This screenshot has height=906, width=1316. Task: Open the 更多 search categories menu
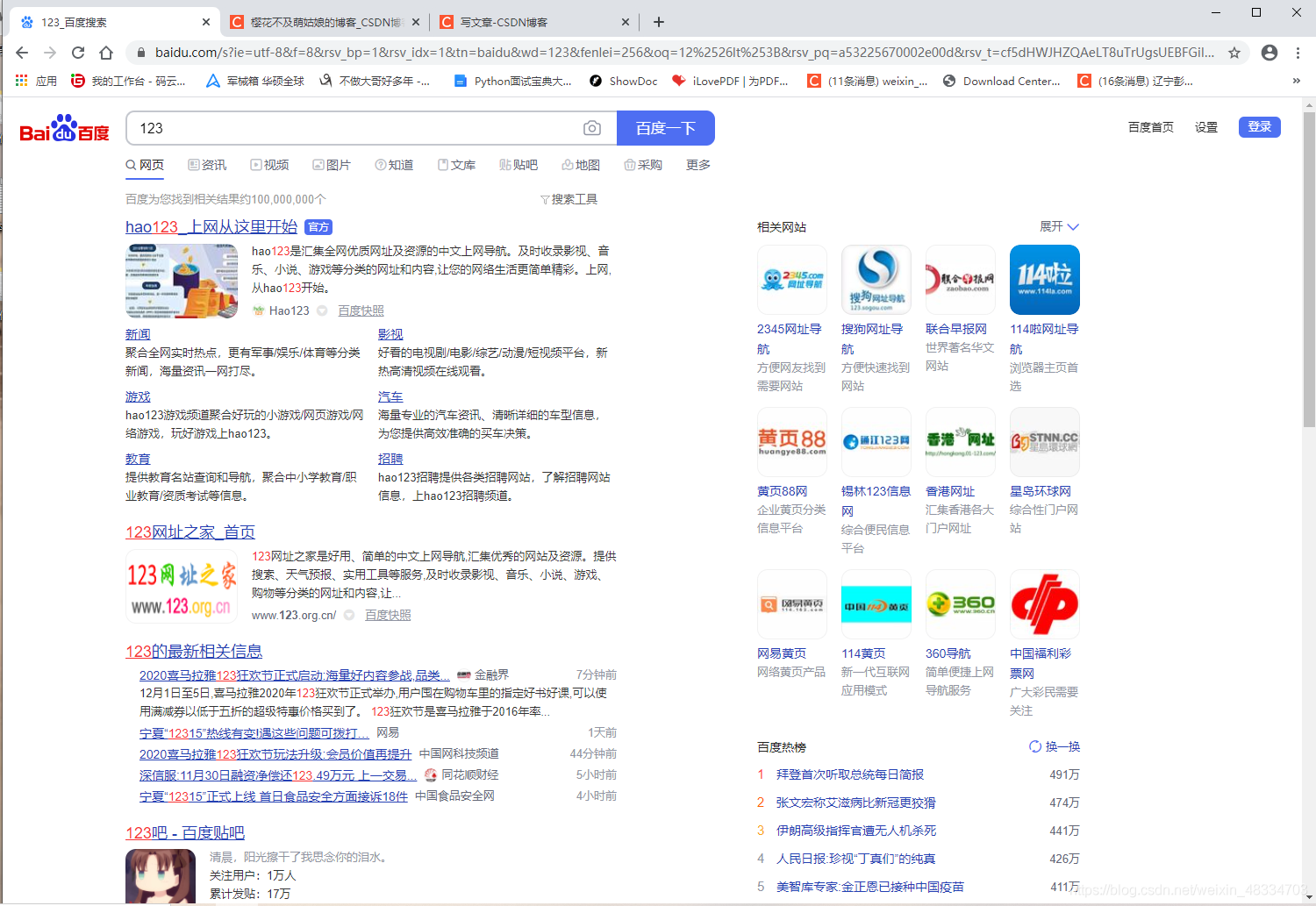(698, 165)
